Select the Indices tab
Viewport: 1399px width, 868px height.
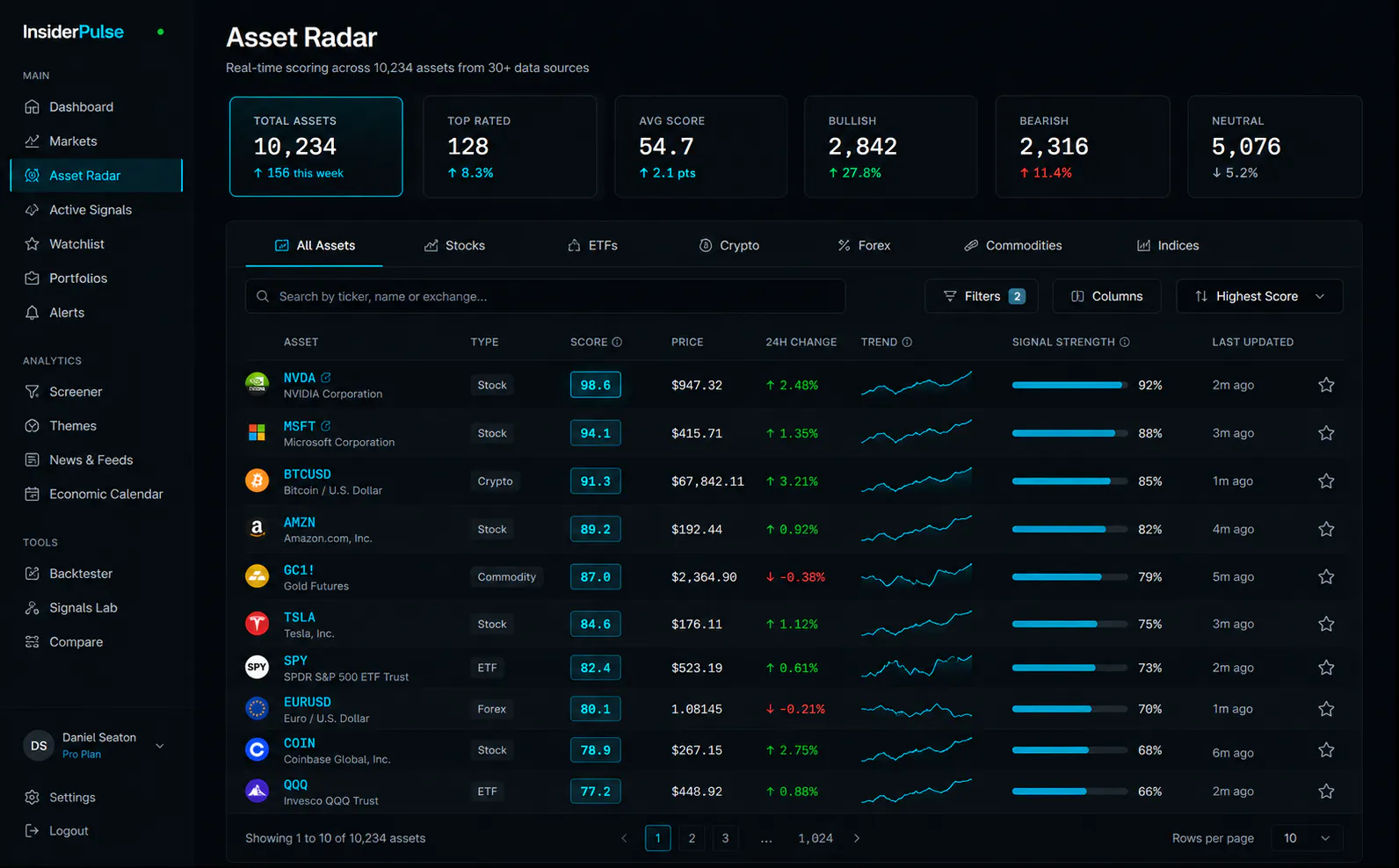(1168, 246)
